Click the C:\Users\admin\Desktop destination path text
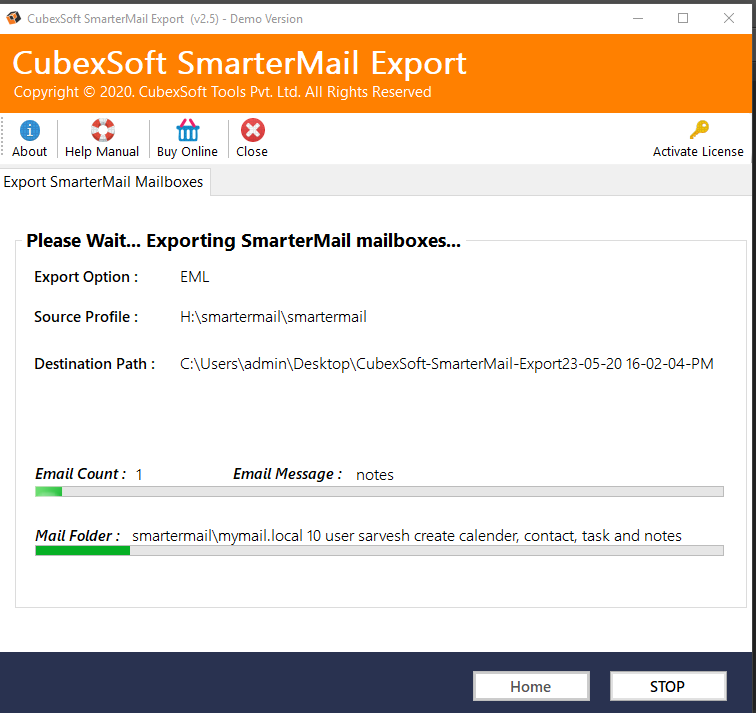Viewport: 756px width, 713px height. pyautogui.click(x=446, y=363)
